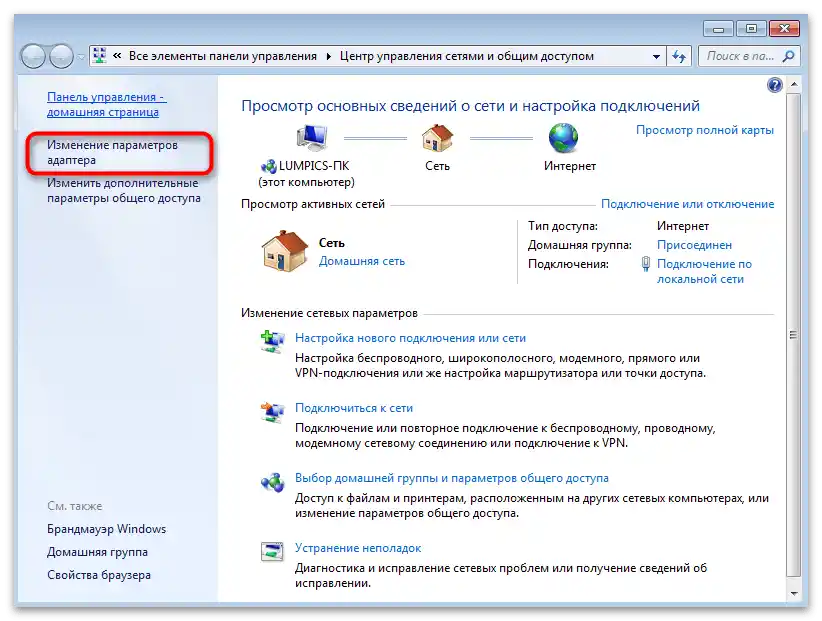Expand the double chevron in the address bar
822x621 pixels.
click(x=117, y=56)
